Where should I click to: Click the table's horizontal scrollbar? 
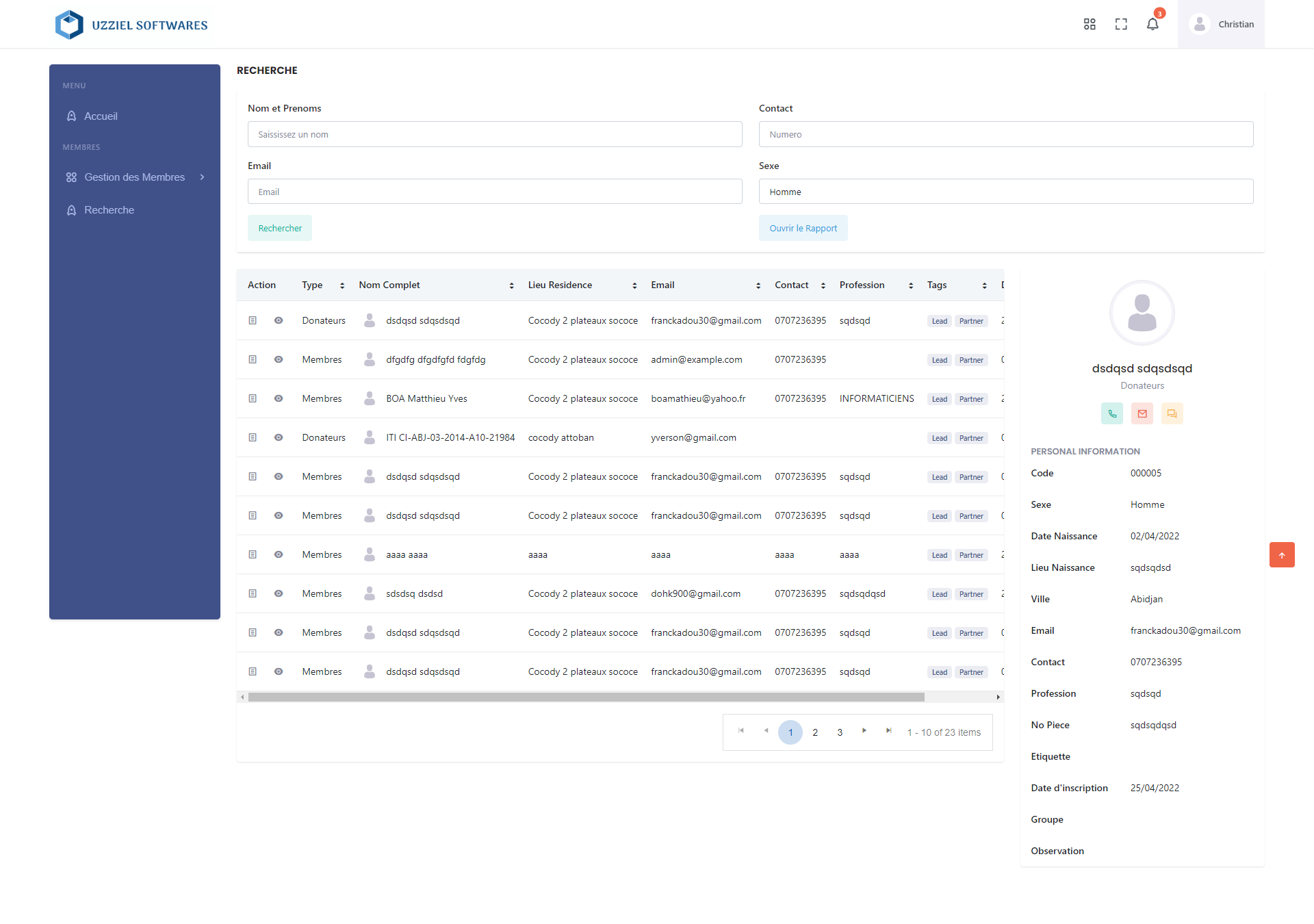[x=586, y=697]
